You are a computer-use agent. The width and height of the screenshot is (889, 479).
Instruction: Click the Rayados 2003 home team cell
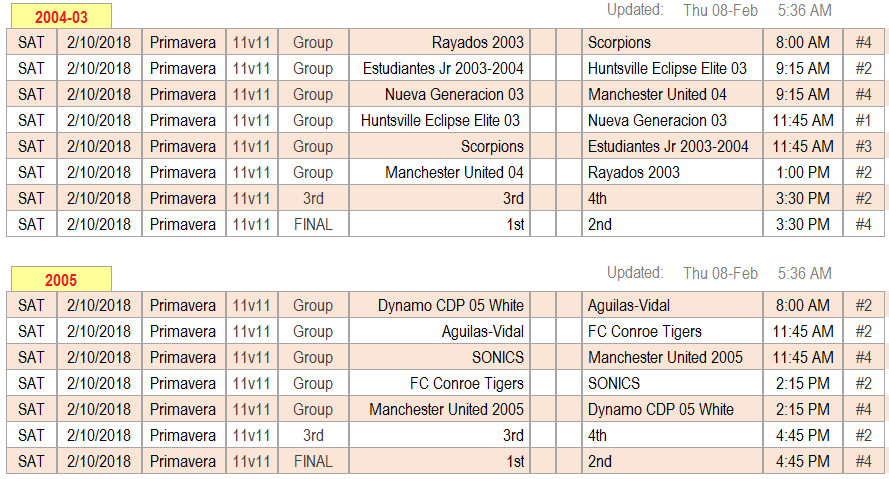[x=439, y=43]
